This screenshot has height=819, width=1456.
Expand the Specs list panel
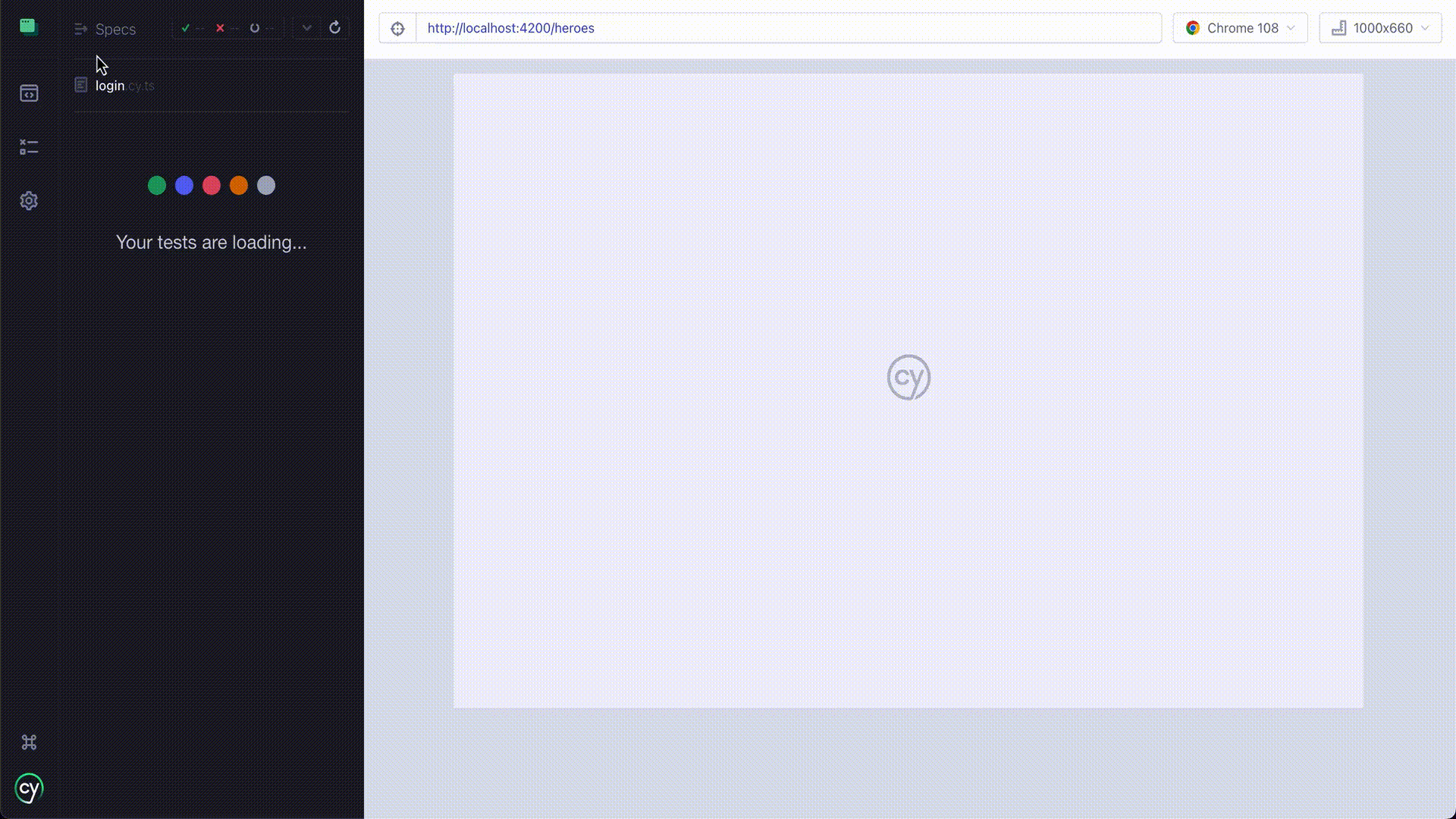81,29
